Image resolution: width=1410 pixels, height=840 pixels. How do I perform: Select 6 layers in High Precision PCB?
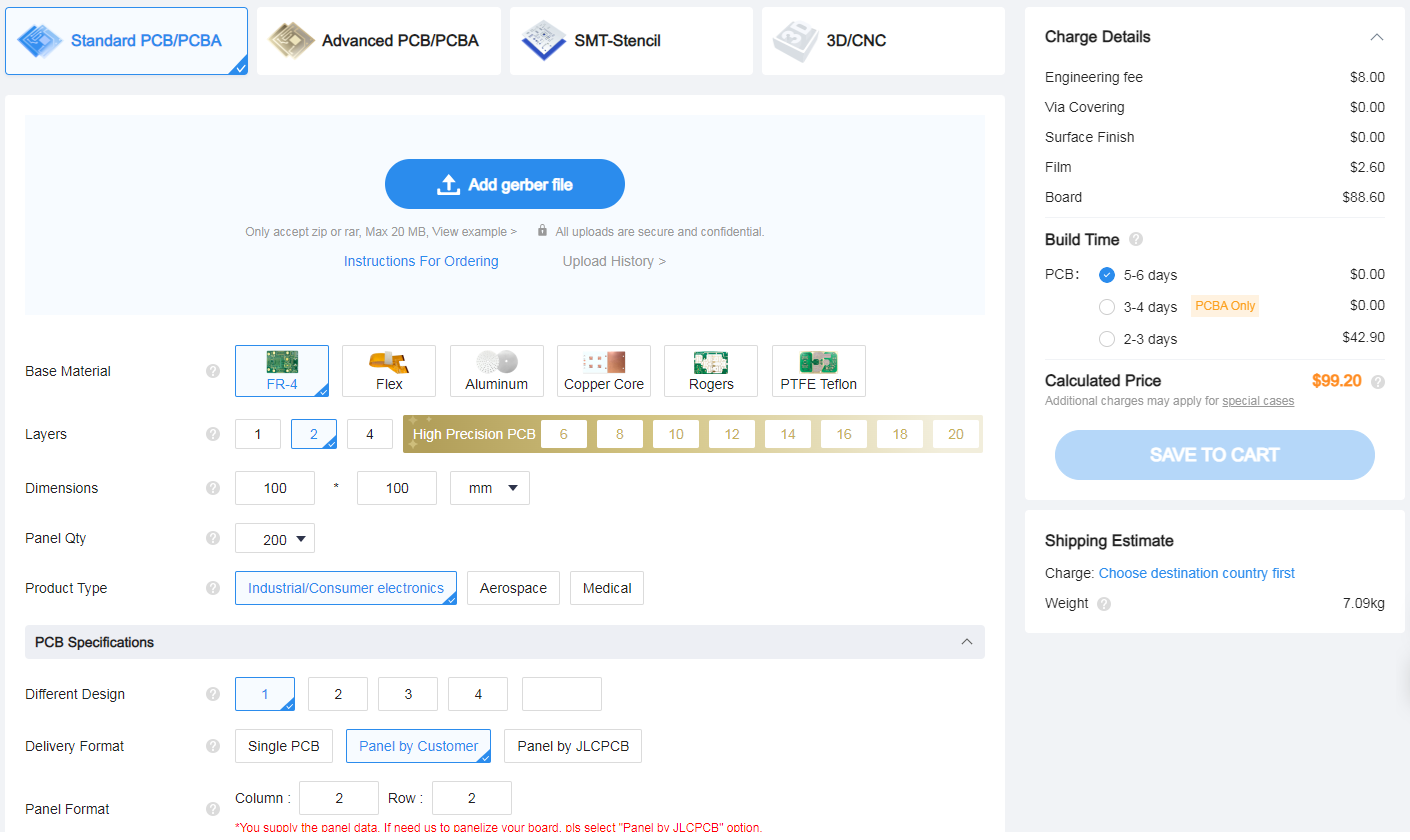(564, 434)
